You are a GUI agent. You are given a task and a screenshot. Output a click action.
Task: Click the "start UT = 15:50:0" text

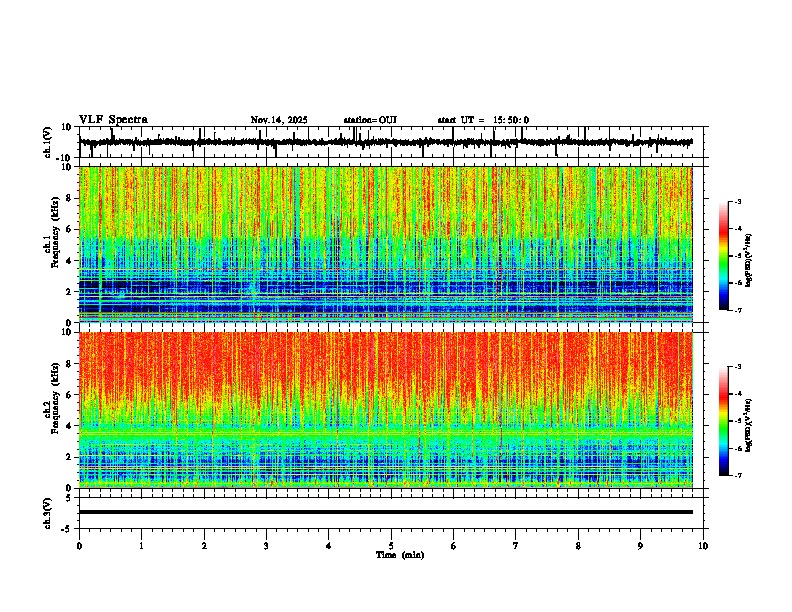click(483, 120)
